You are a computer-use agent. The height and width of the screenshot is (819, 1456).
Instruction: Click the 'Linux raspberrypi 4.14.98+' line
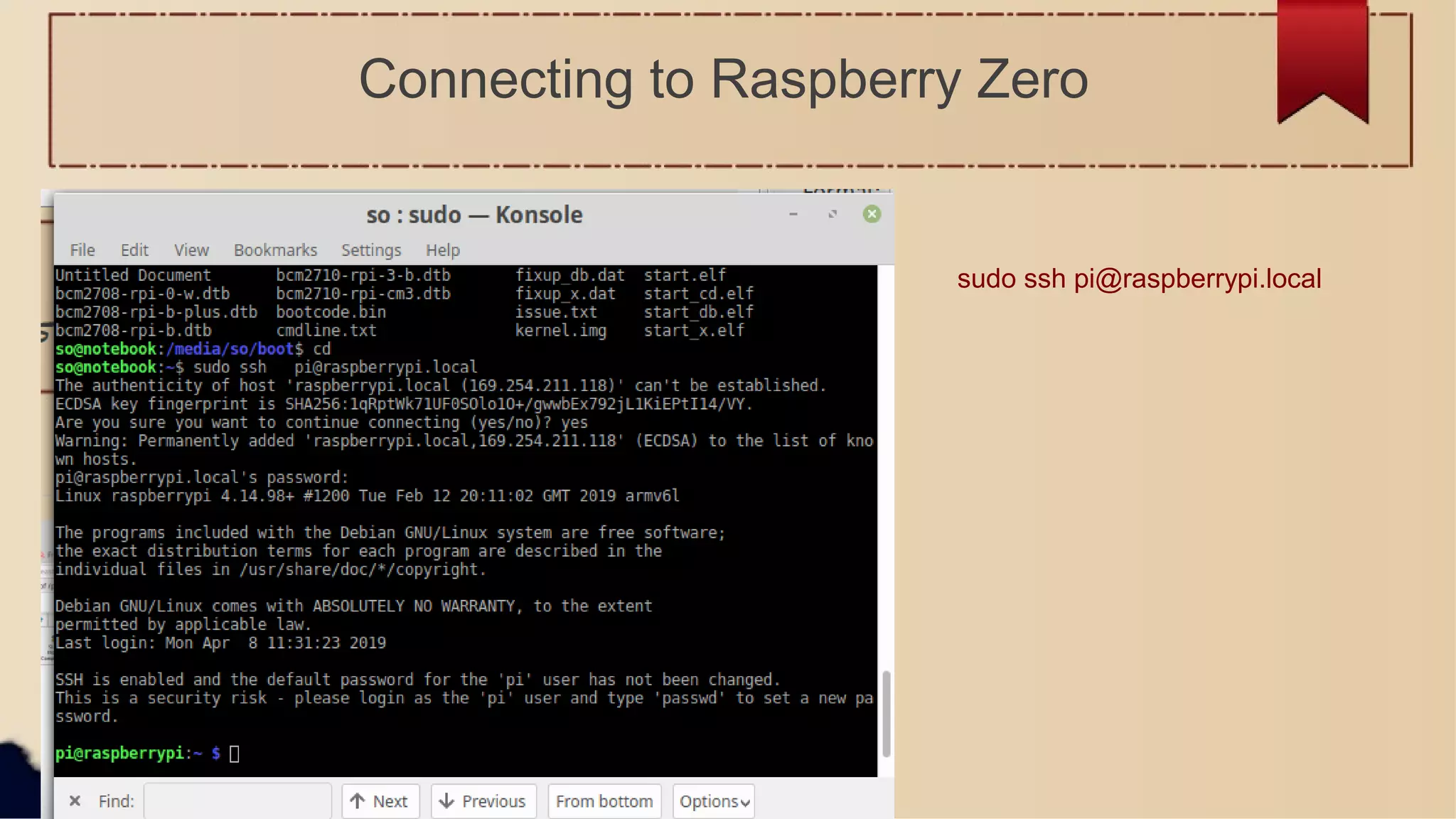(x=367, y=496)
